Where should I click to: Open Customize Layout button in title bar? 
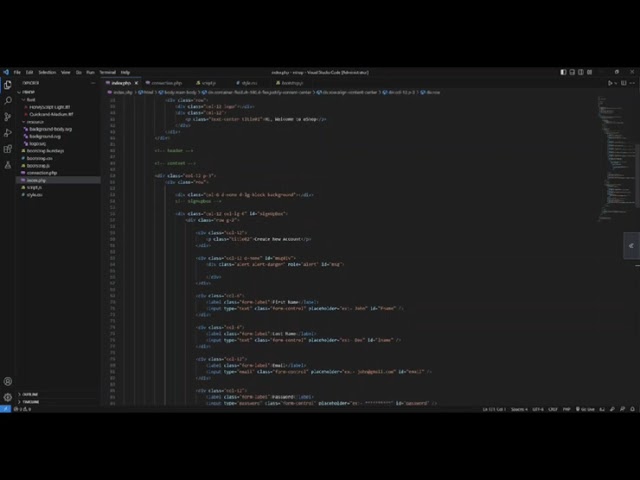point(590,72)
